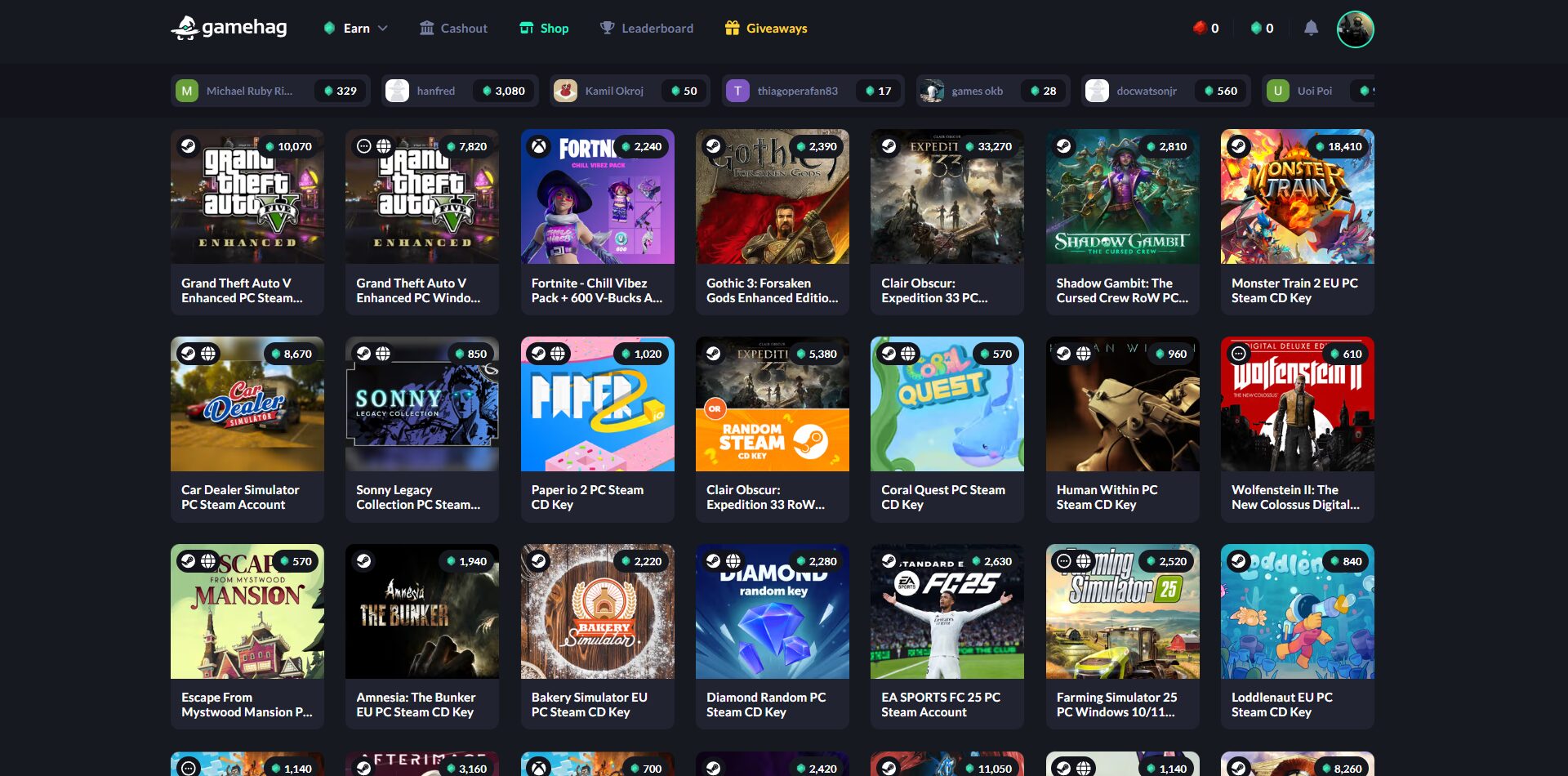Expand the Steam platform badge on Coral Quest card

click(x=889, y=354)
